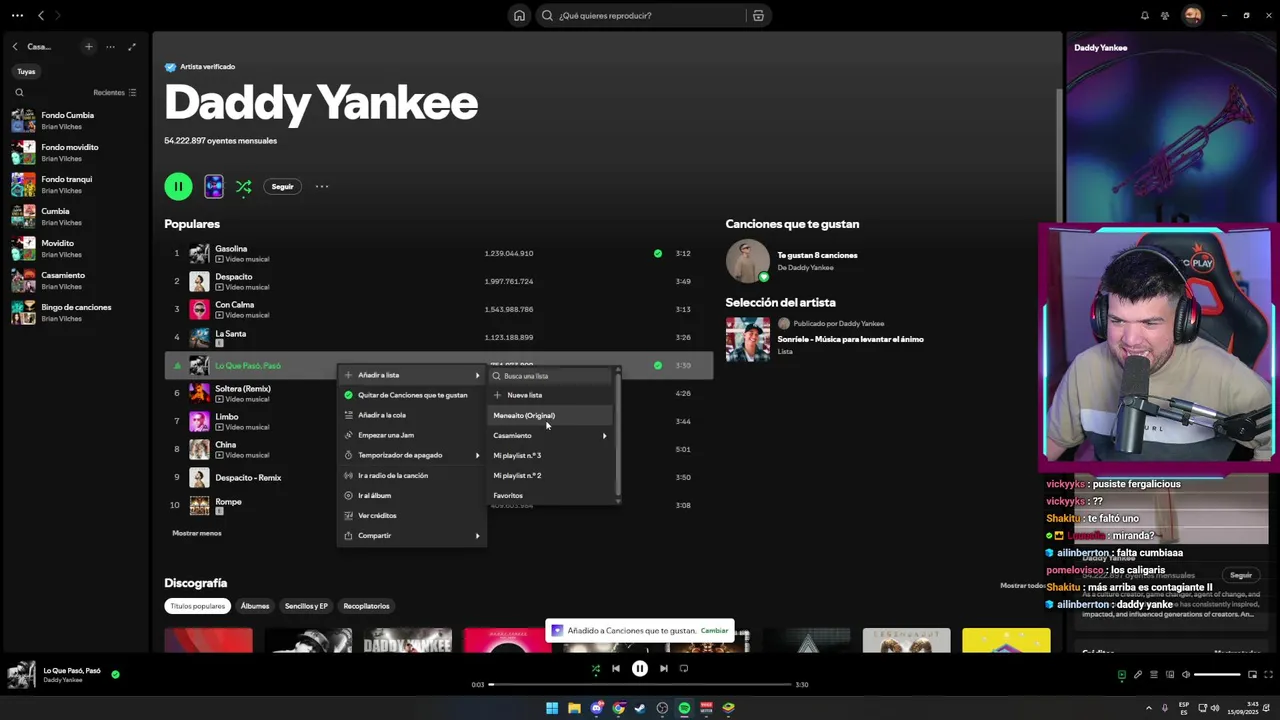Choose Nueva lista in the playlist submenu
Image resolution: width=1280 pixels, height=720 pixels.
550,395
